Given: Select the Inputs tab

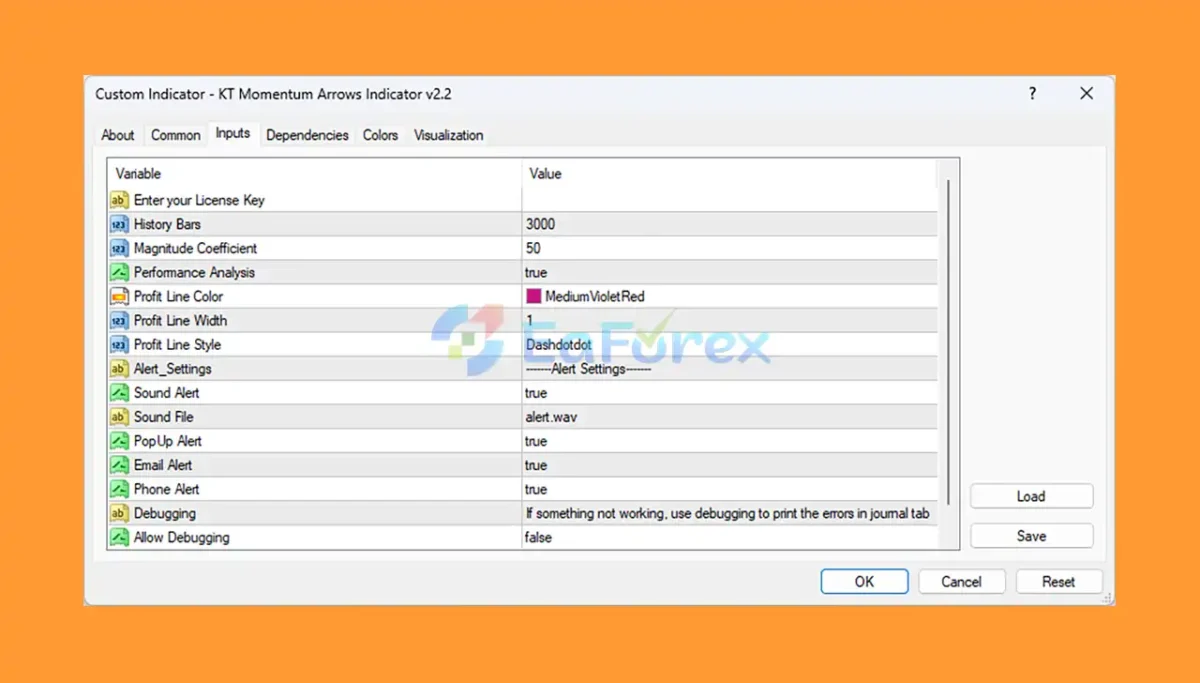Looking at the screenshot, I should tap(233, 133).
